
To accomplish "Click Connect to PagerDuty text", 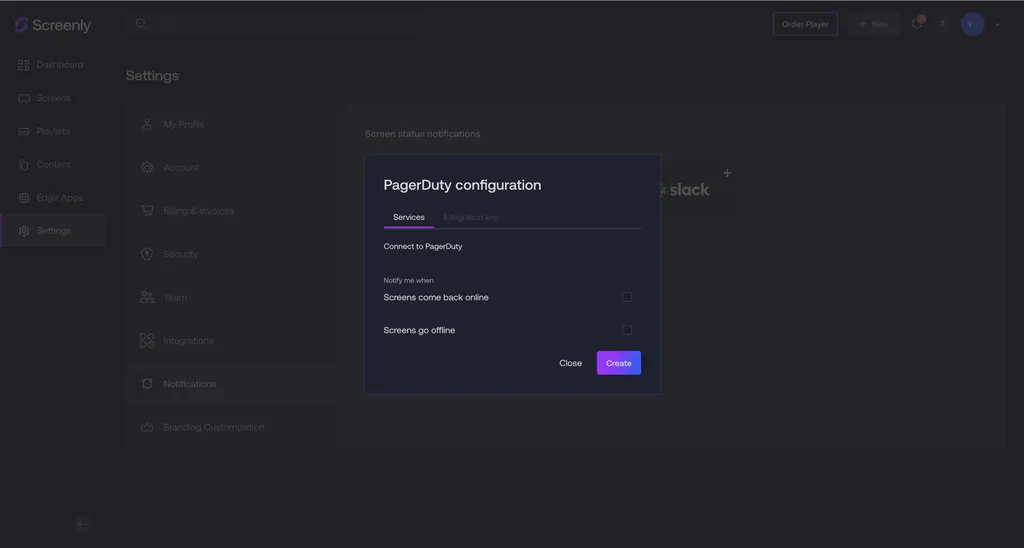I will click(423, 246).
